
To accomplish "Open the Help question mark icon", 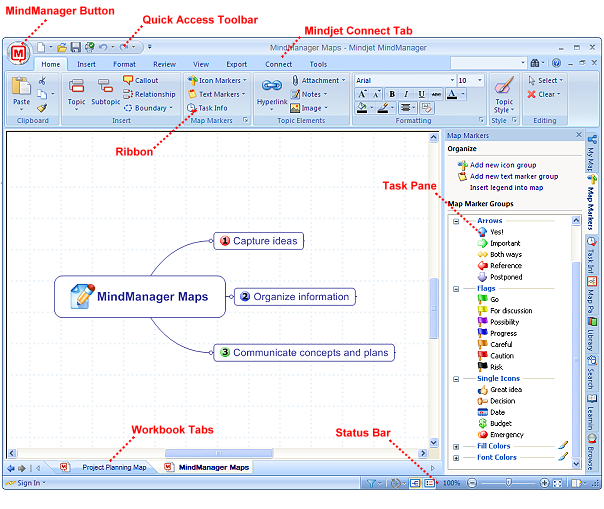I will (x=556, y=63).
